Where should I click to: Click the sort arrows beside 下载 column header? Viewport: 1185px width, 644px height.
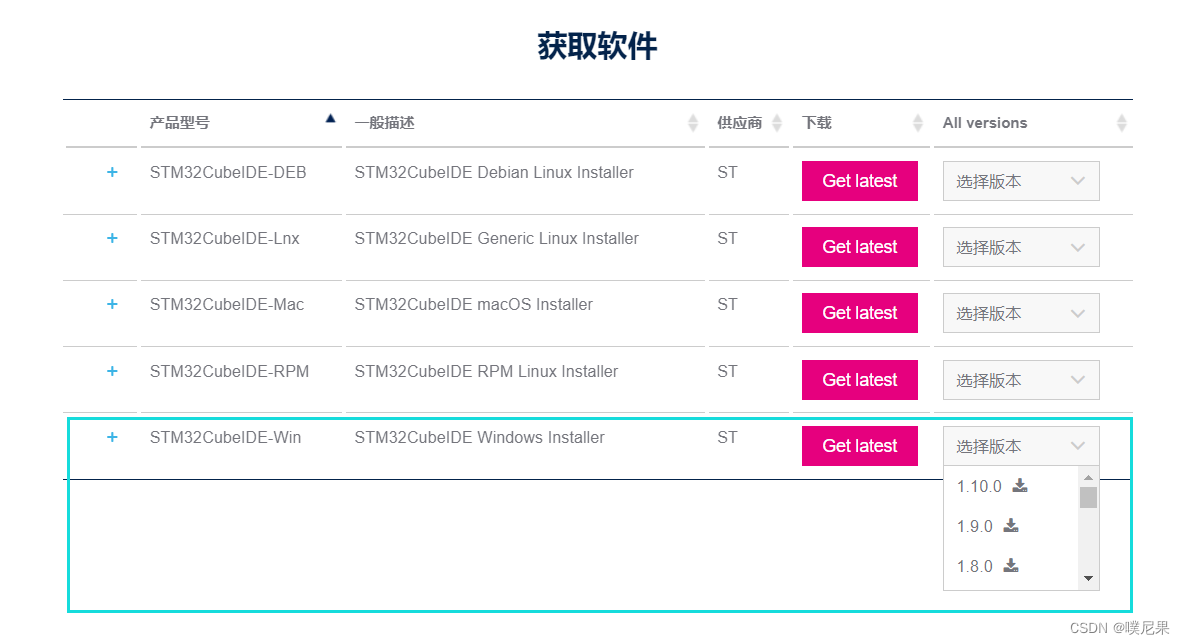tap(918, 122)
